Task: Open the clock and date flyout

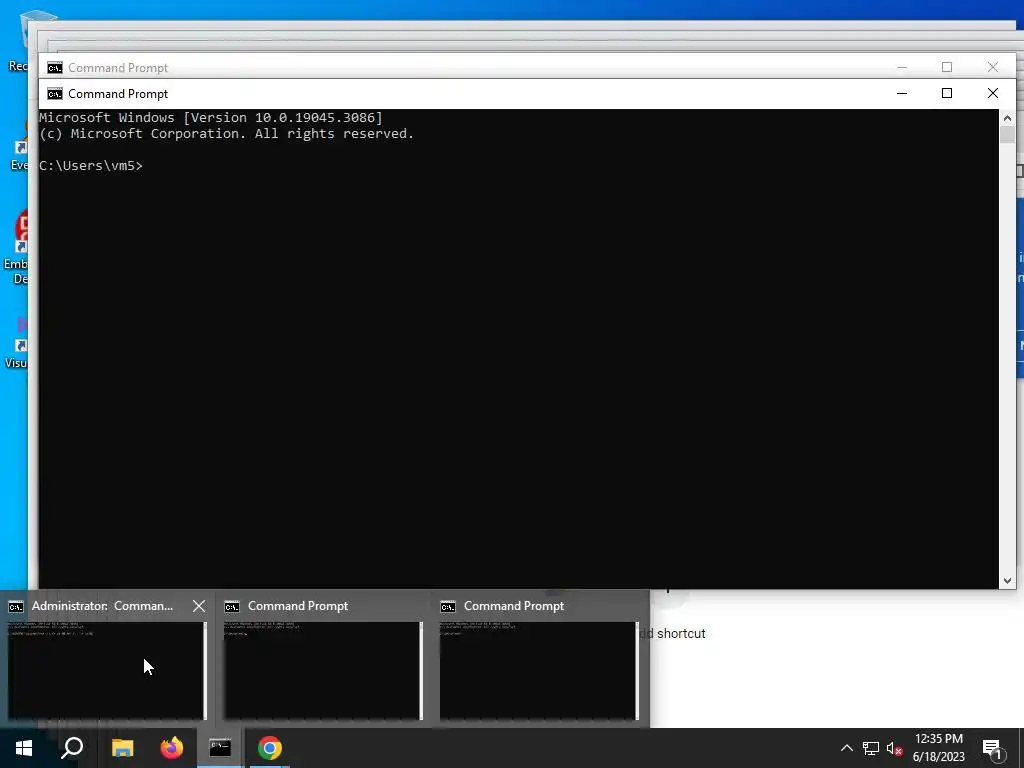Action: click(x=938, y=748)
